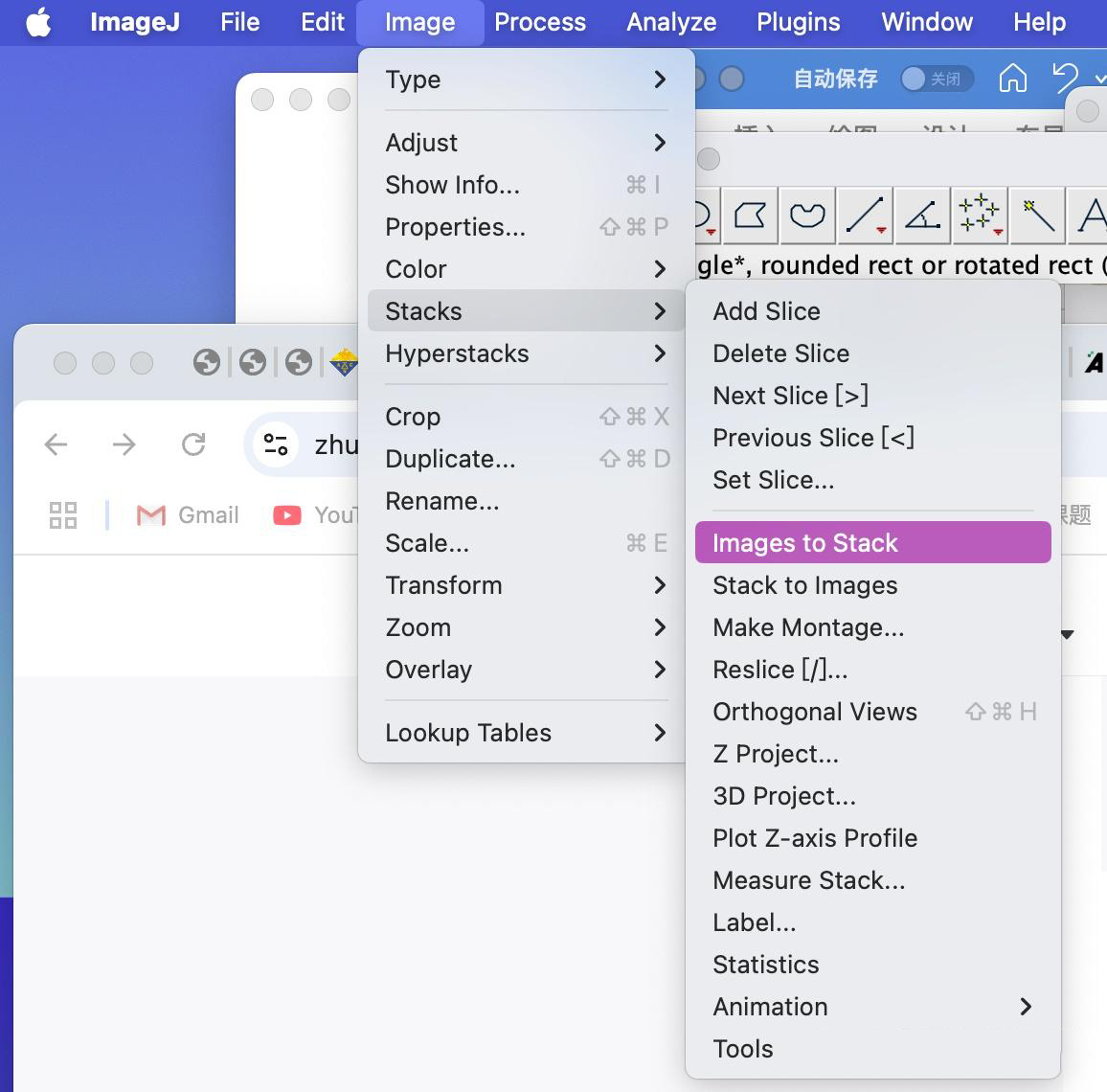Image resolution: width=1107 pixels, height=1092 pixels.
Task: Expand the Type submenu
Action: tap(526, 80)
